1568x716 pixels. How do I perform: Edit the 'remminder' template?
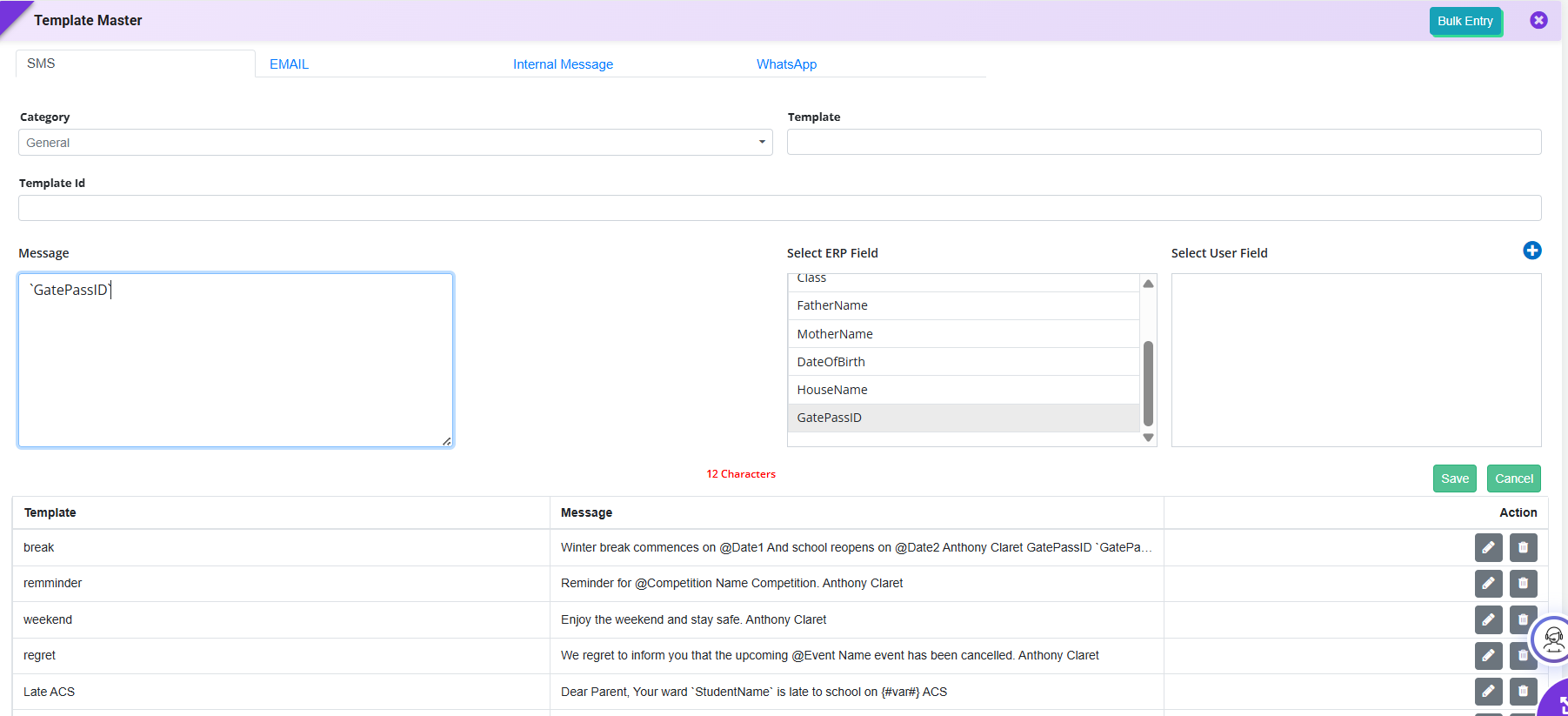1488,583
